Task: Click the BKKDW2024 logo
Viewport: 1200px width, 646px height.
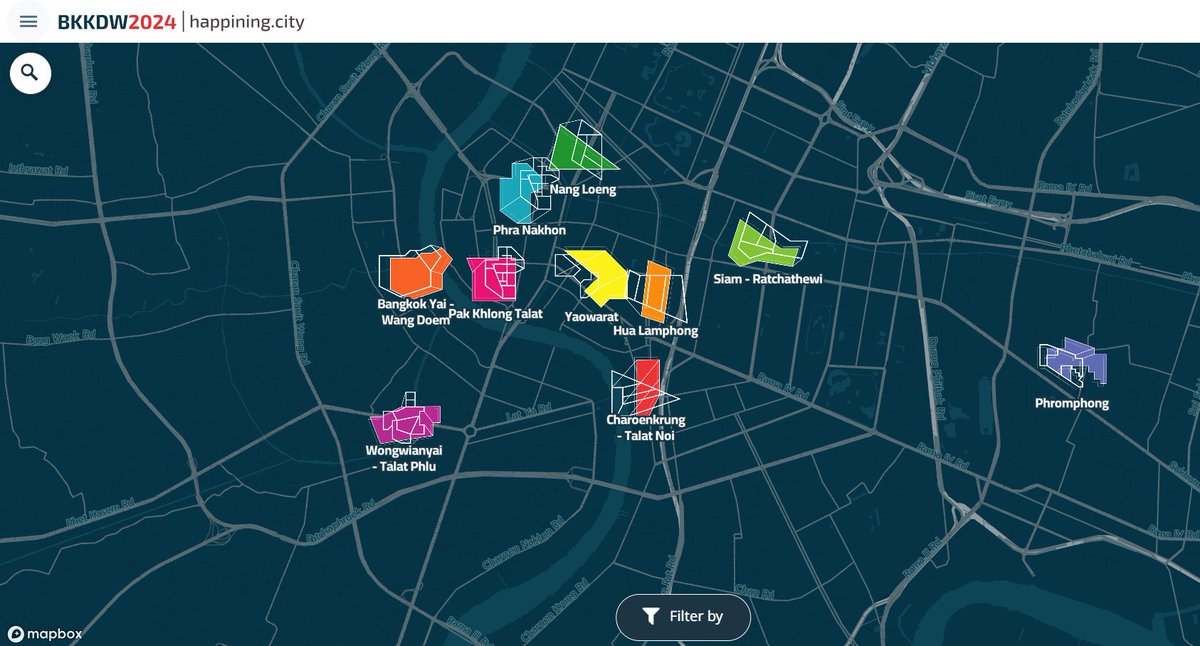Action: click(117, 21)
